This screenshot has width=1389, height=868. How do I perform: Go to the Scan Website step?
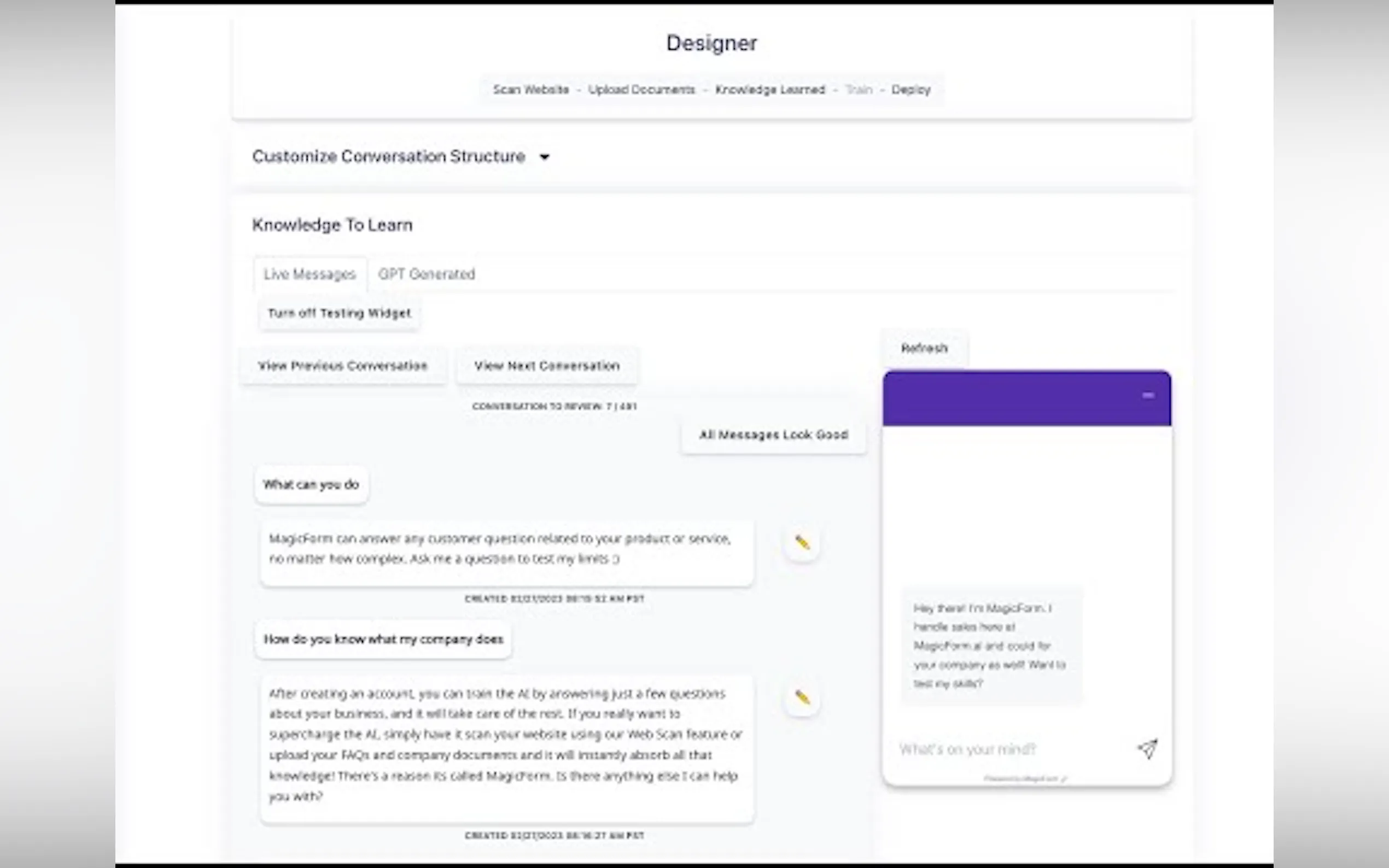[x=530, y=90]
